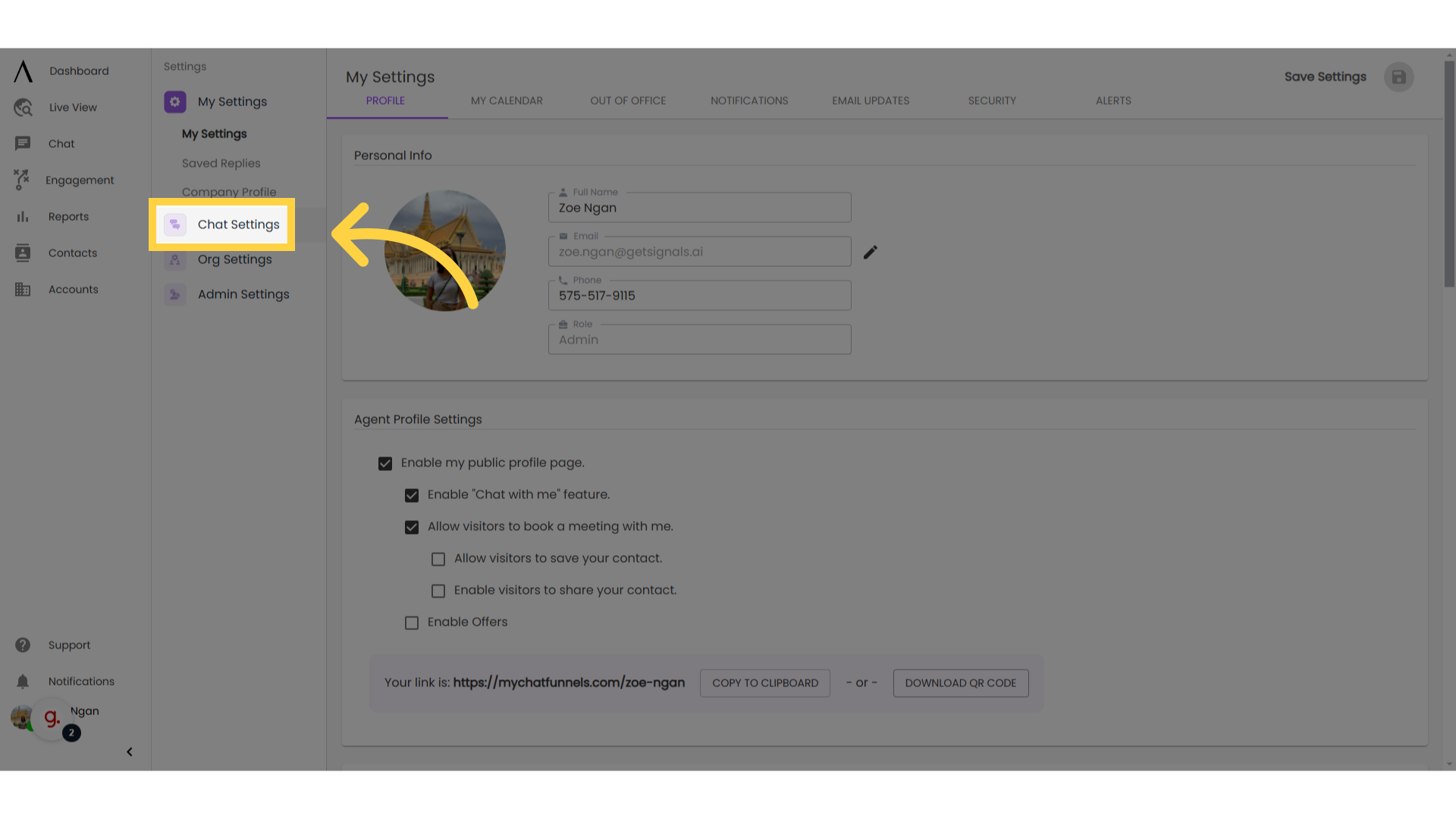Switch to NOTIFICATIONS tab
1456x819 pixels.
pyautogui.click(x=749, y=100)
